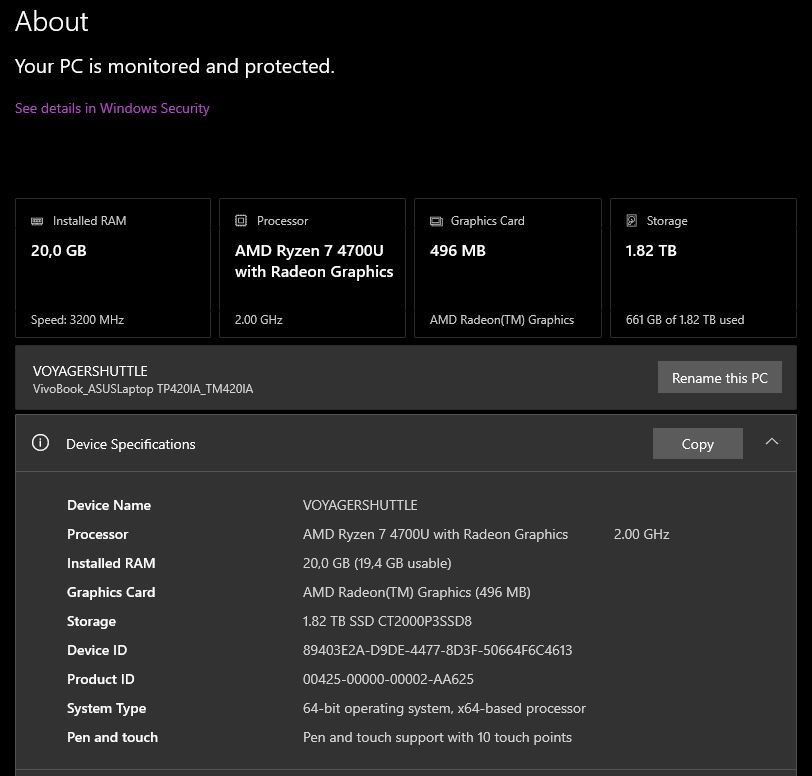The height and width of the screenshot is (776, 812).
Task: Click the 661 GB of 1.82 TB used text
Action: point(685,320)
